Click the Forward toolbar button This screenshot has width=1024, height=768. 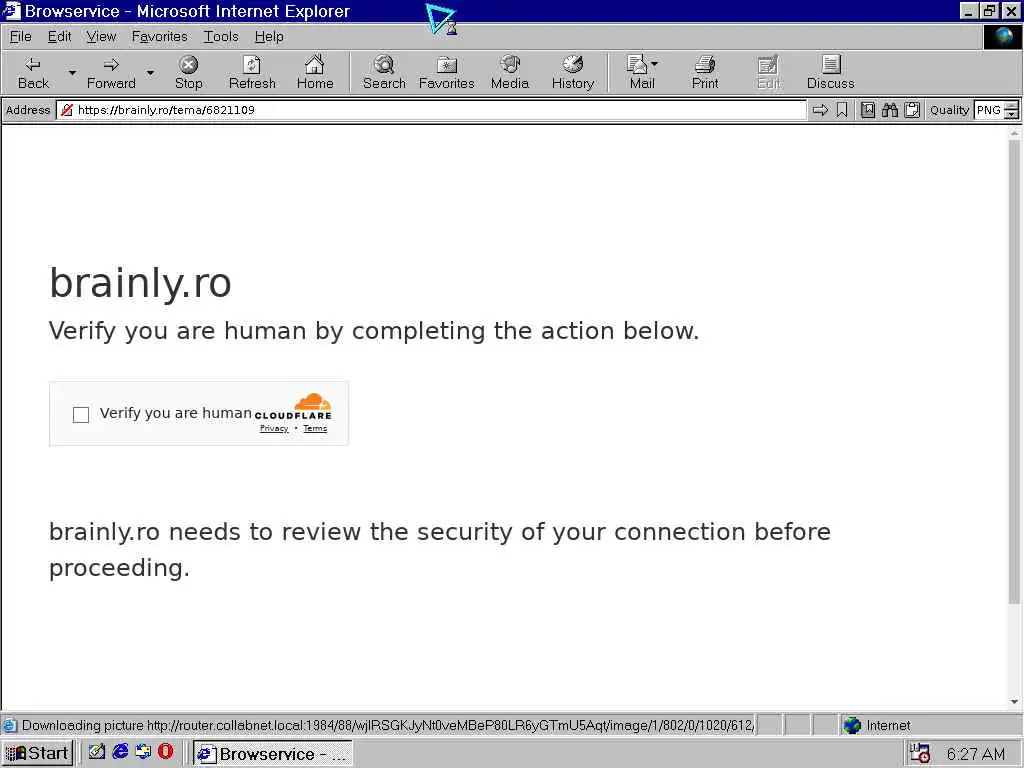click(111, 72)
